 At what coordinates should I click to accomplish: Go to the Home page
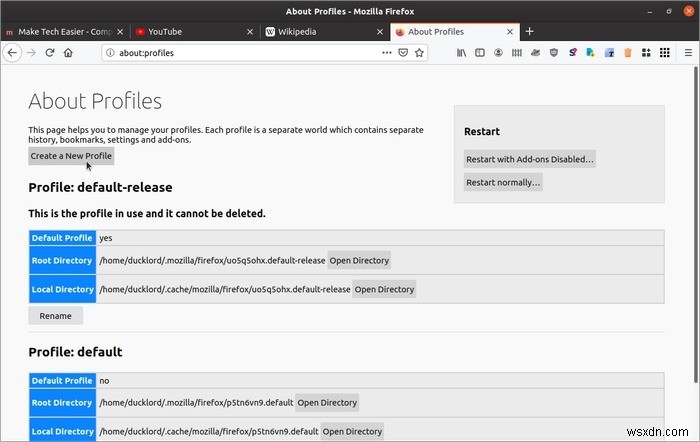(67, 53)
